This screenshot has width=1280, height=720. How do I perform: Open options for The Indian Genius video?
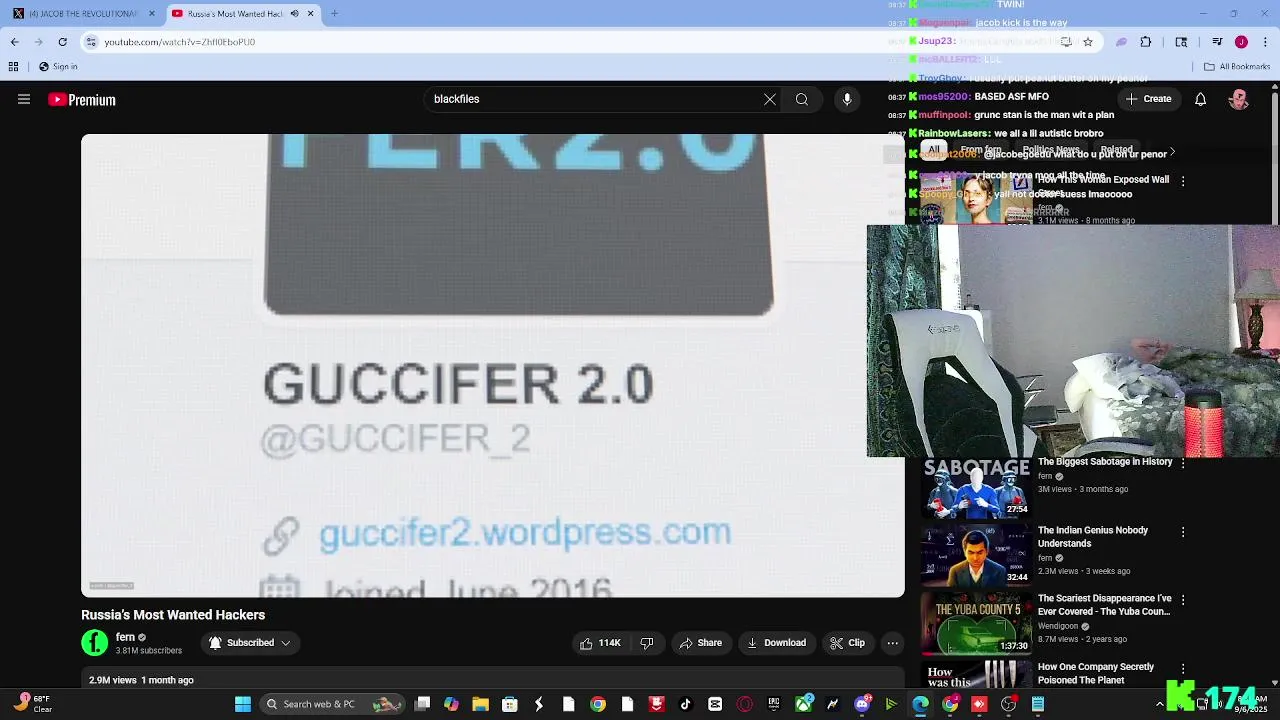(1183, 532)
